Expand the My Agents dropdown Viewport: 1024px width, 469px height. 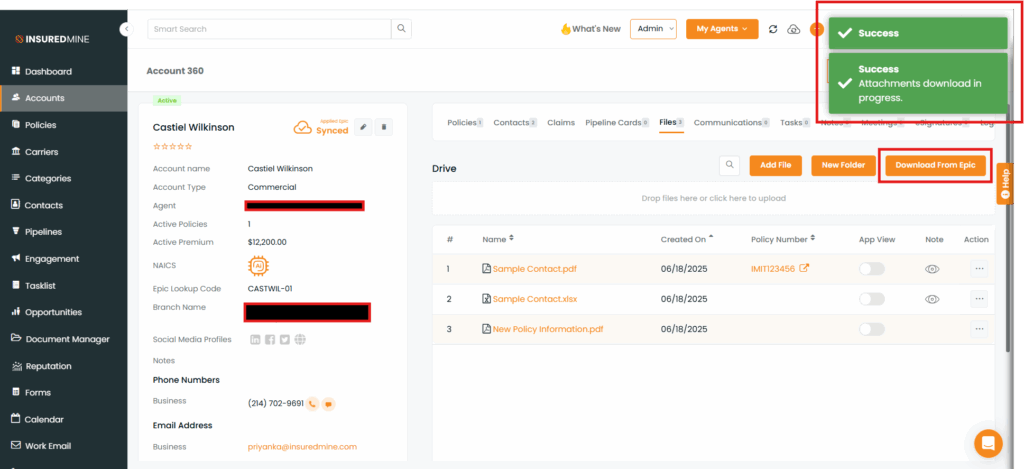[x=722, y=29]
